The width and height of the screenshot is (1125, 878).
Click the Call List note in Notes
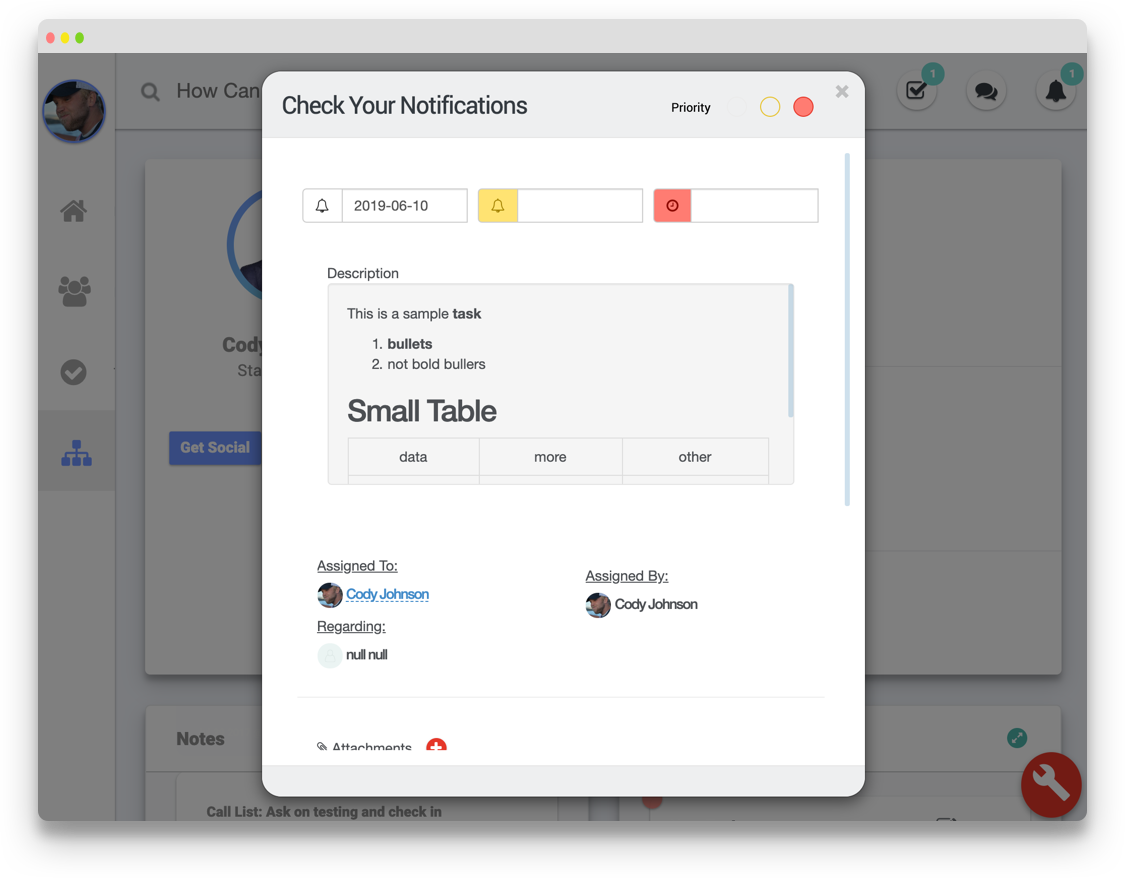(x=324, y=812)
